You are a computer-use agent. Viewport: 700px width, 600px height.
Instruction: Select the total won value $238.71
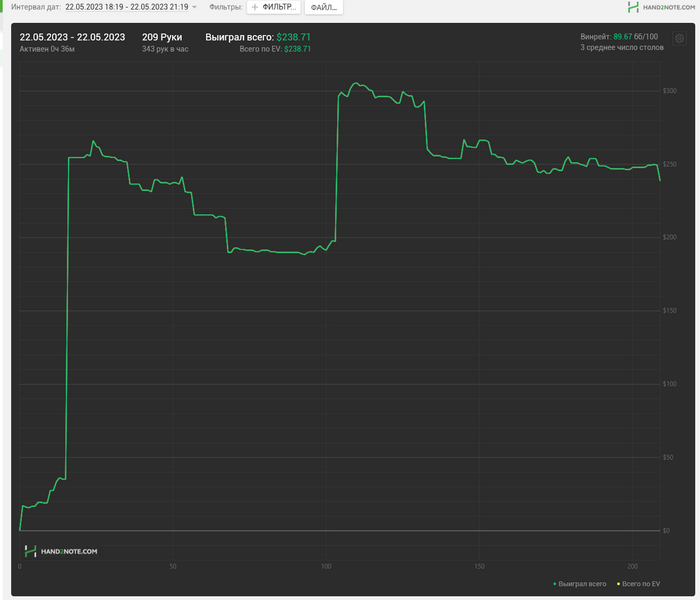point(293,37)
